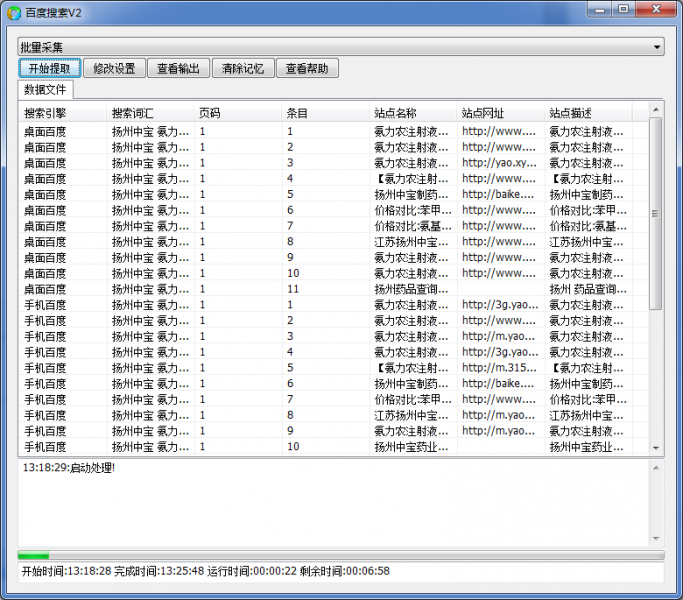Click 扬州中宝制药... site name in 手机百度 row 6
This screenshot has width=683, height=600.
(411, 383)
